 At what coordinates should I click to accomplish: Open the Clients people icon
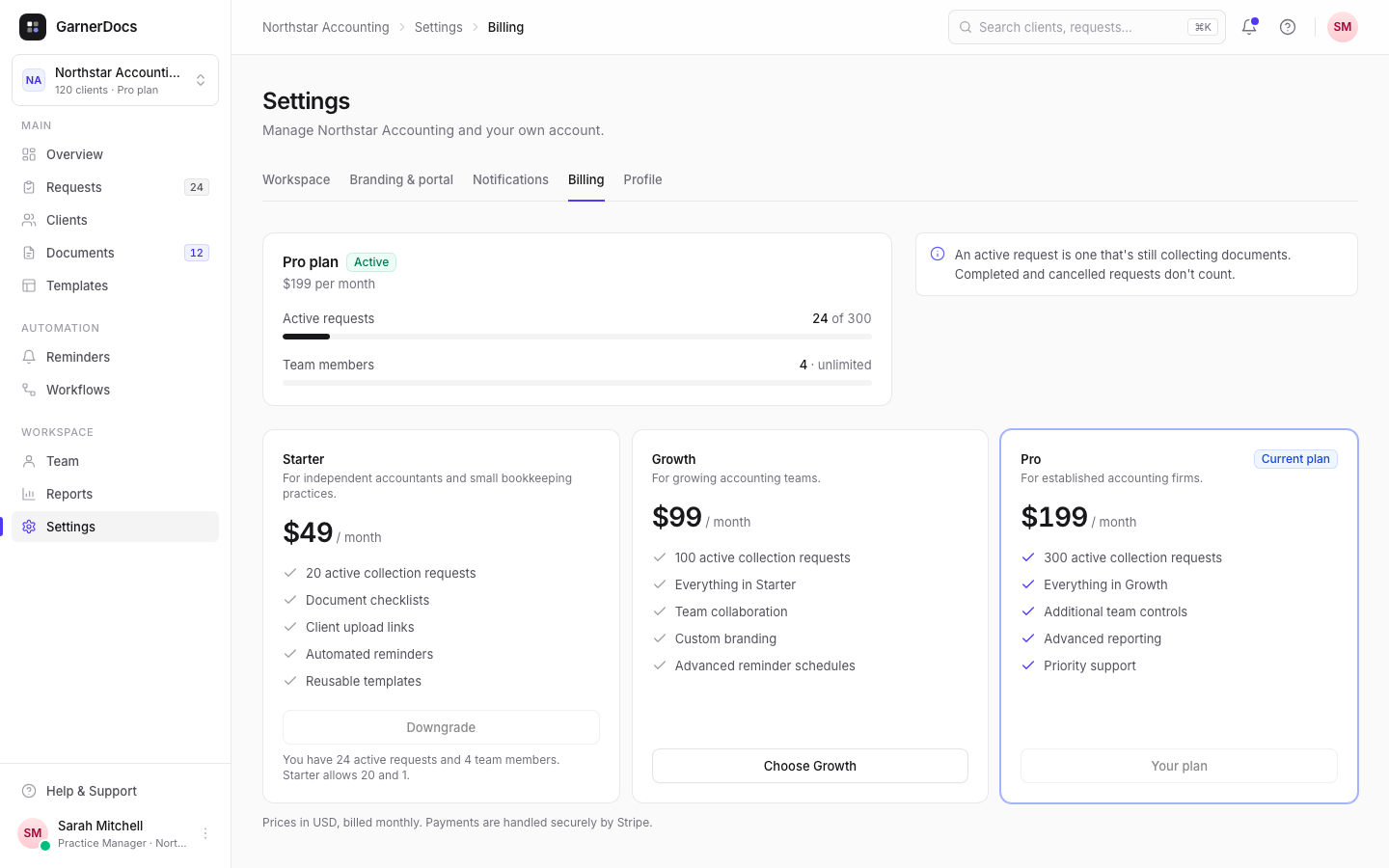click(x=29, y=220)
